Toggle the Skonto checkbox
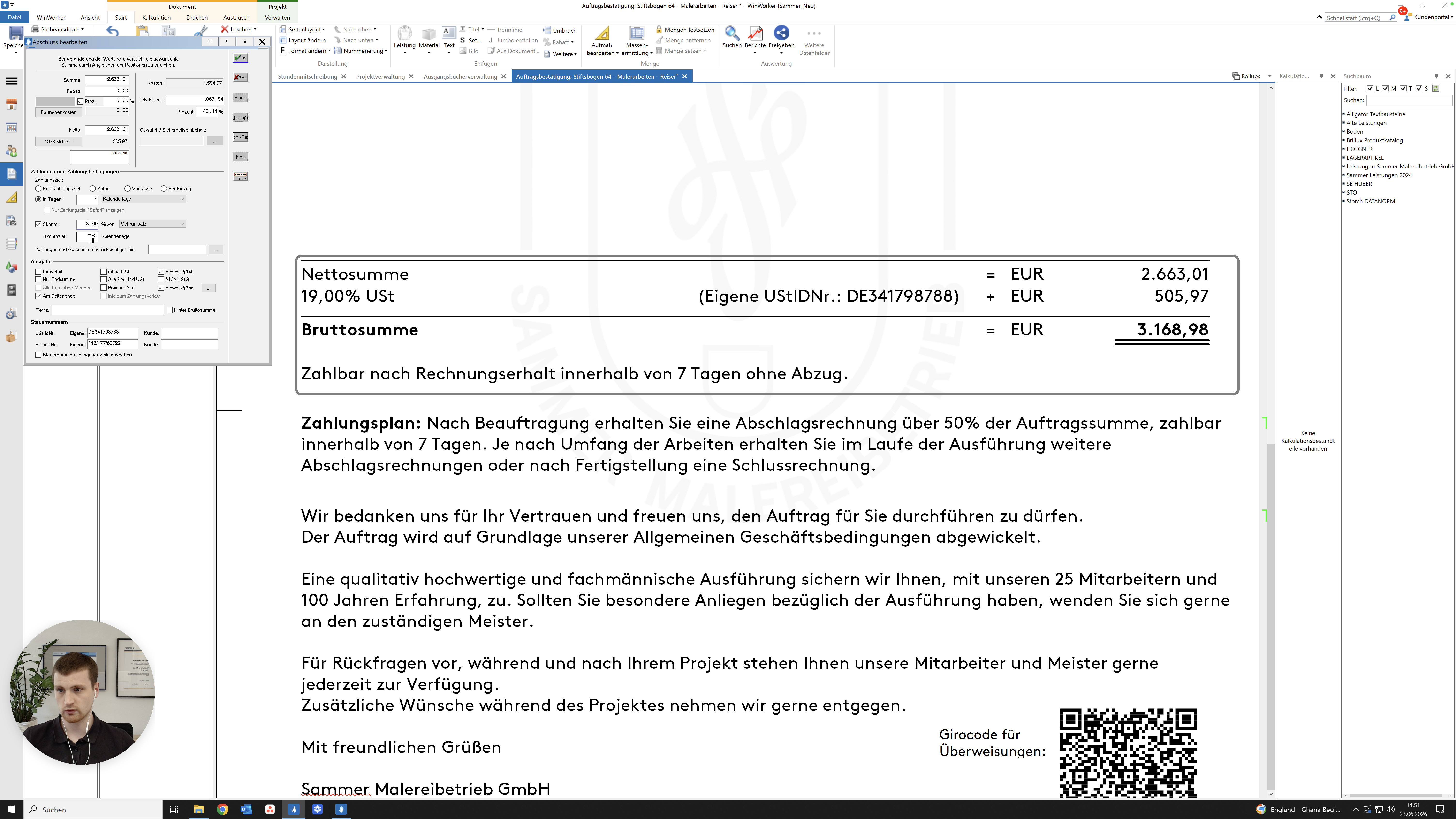This screenshot has width=1456, height=819. [38, 224]
